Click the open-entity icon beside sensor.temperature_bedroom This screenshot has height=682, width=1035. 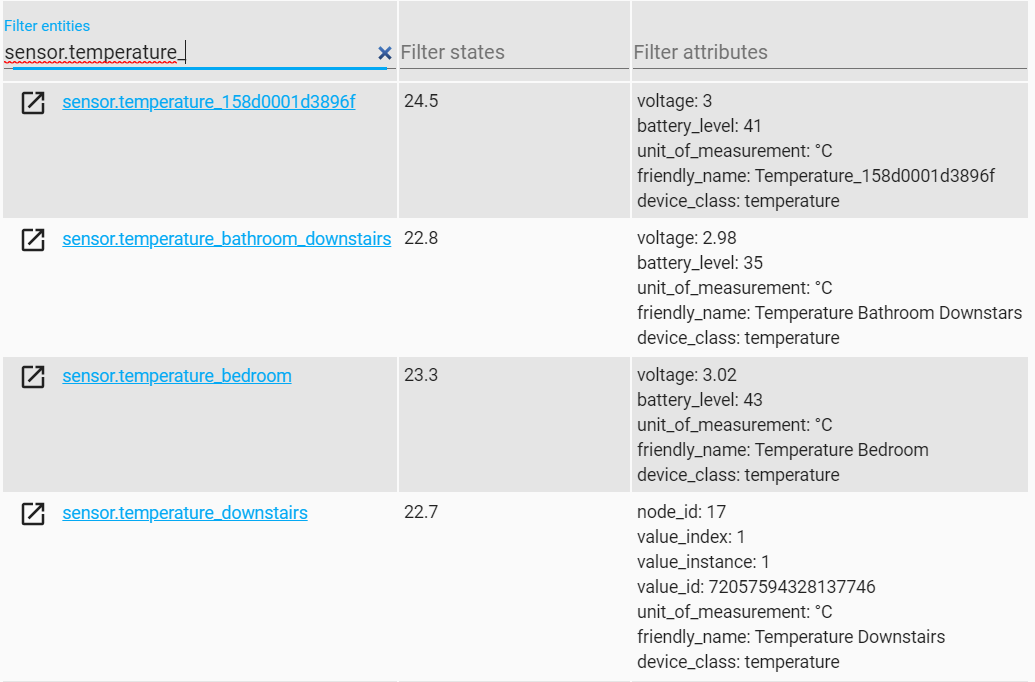pos(34,377)
